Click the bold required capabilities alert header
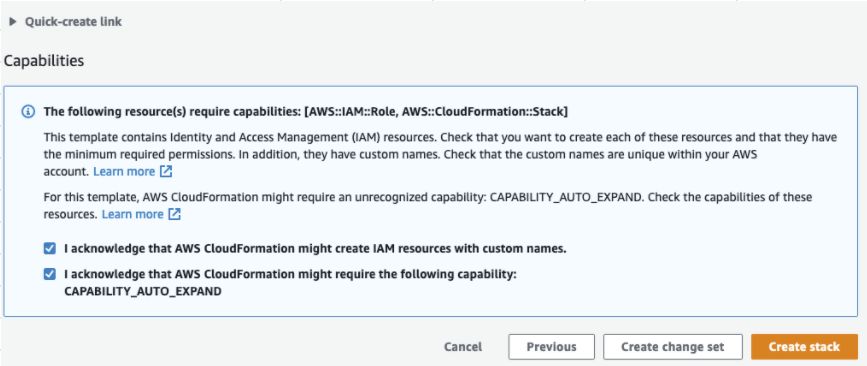 306,112
